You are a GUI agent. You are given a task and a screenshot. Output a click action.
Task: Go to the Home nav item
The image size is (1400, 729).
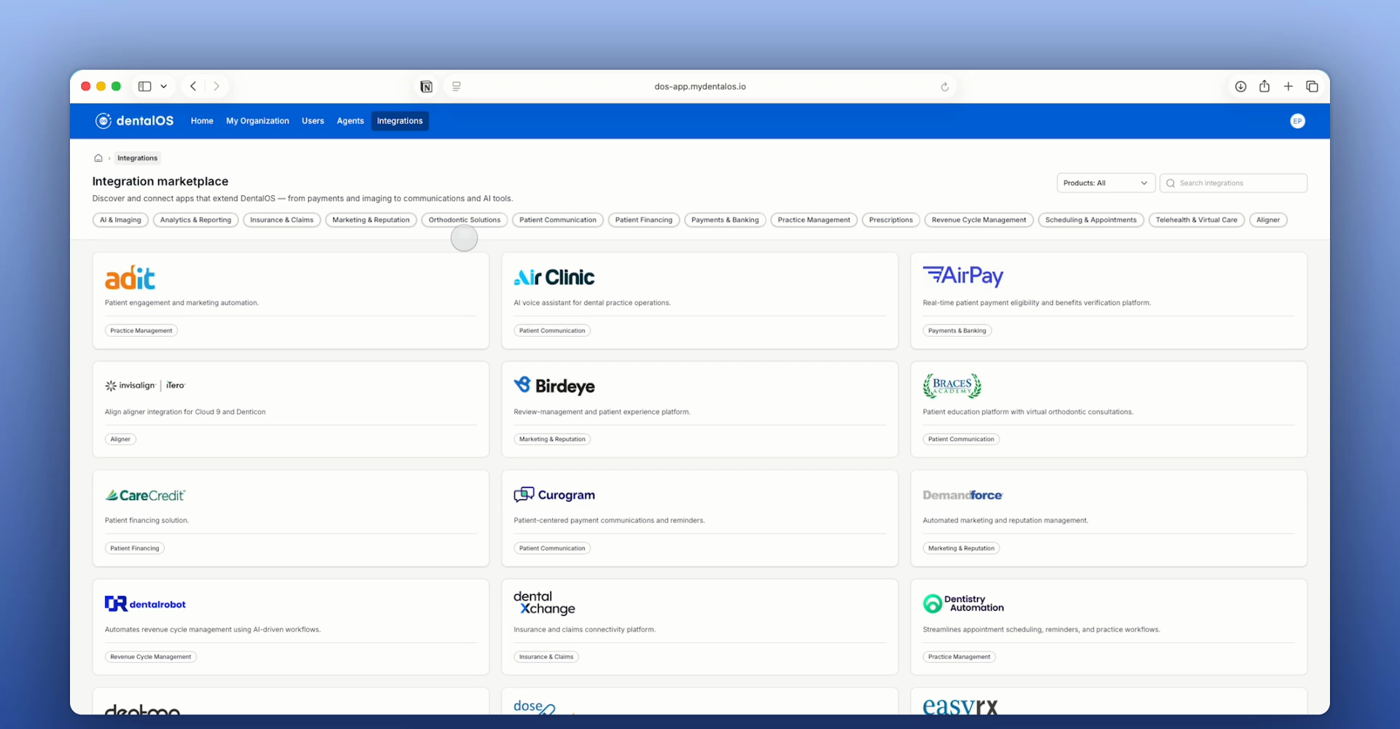pos(202,121)
